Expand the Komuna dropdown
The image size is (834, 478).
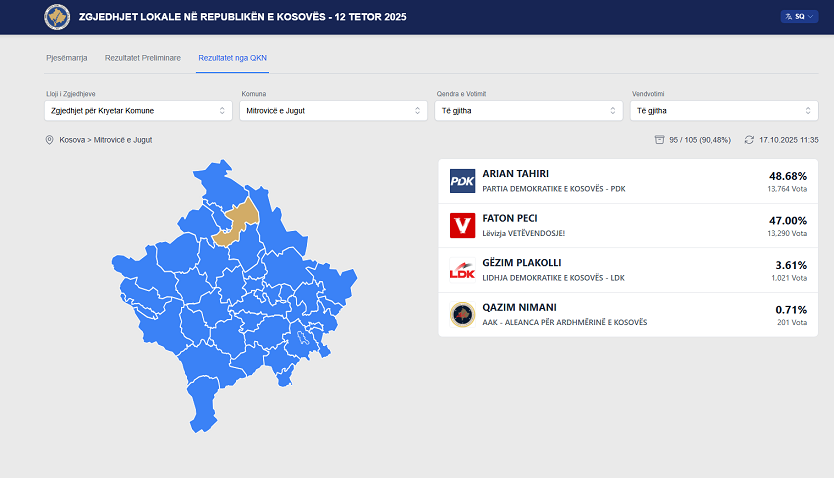pyautogui.click(x=333, y=110)
